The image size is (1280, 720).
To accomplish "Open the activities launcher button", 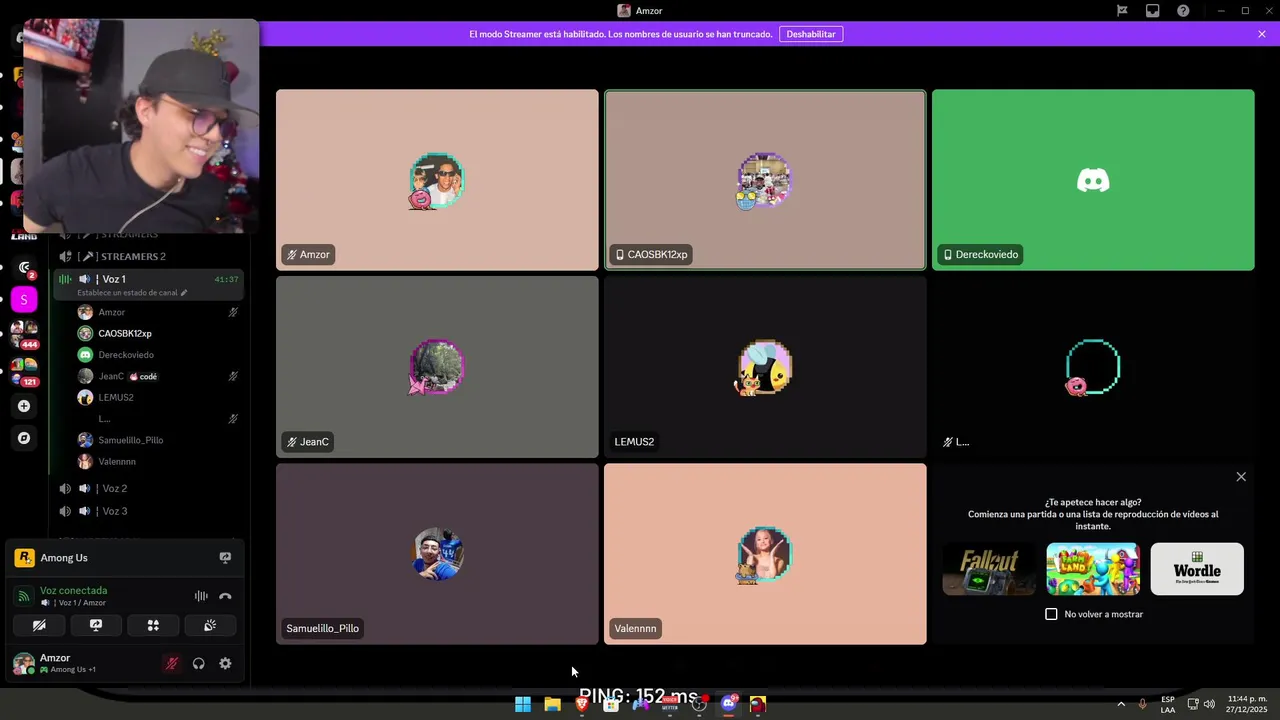I will [153, 625].
